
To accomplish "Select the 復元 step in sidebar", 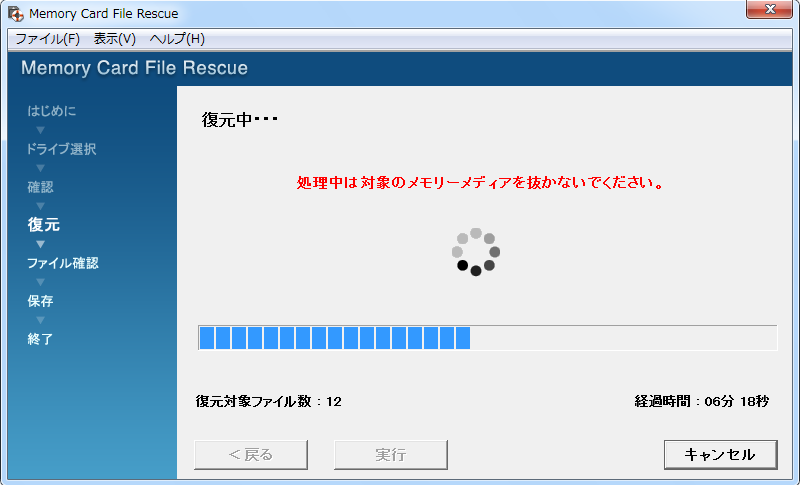I will [43, 224].
